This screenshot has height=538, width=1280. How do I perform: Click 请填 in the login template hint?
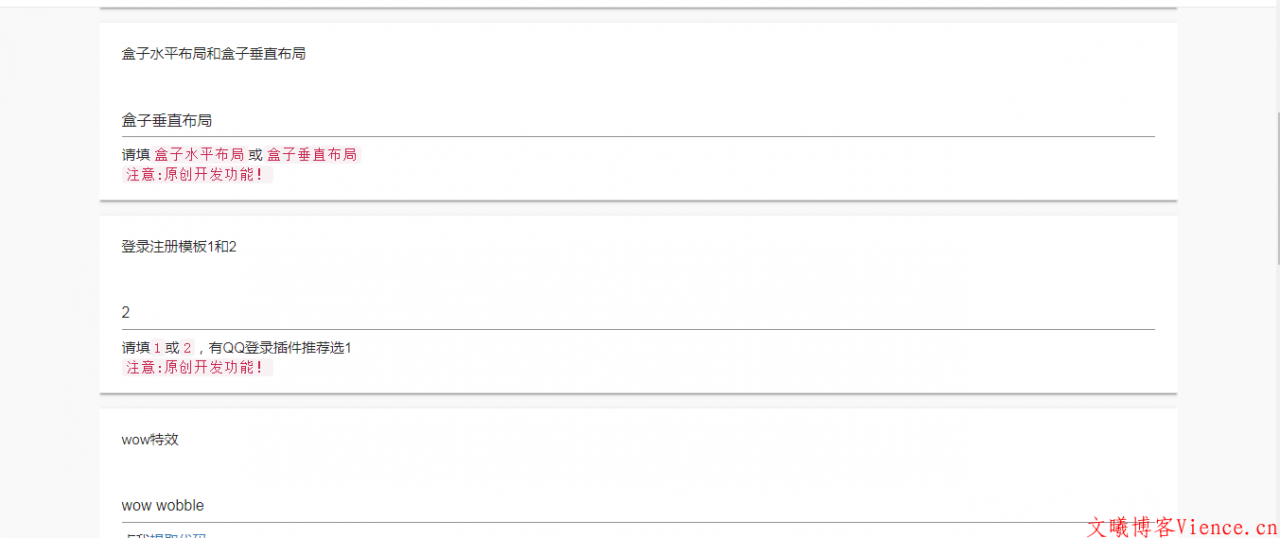pyautogui.click(x=135, y=348)
